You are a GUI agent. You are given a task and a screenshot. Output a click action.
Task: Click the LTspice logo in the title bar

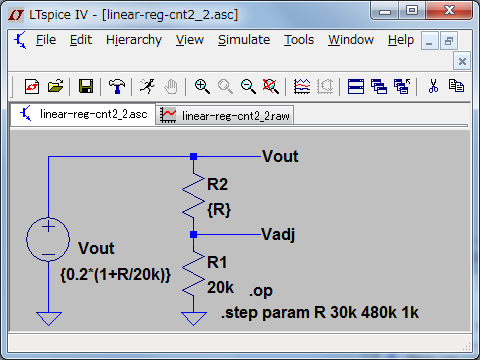tap(16, 15)
